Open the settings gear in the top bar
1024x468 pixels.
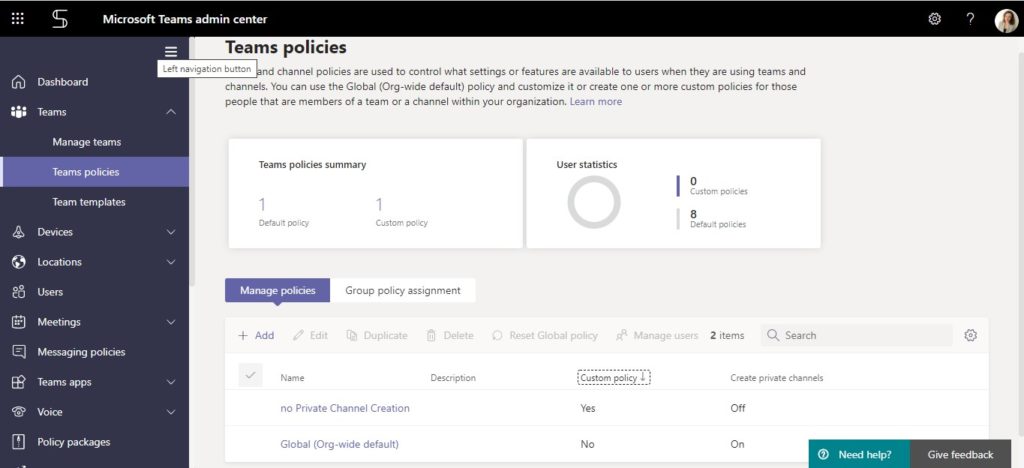click(x=935, y=19)
